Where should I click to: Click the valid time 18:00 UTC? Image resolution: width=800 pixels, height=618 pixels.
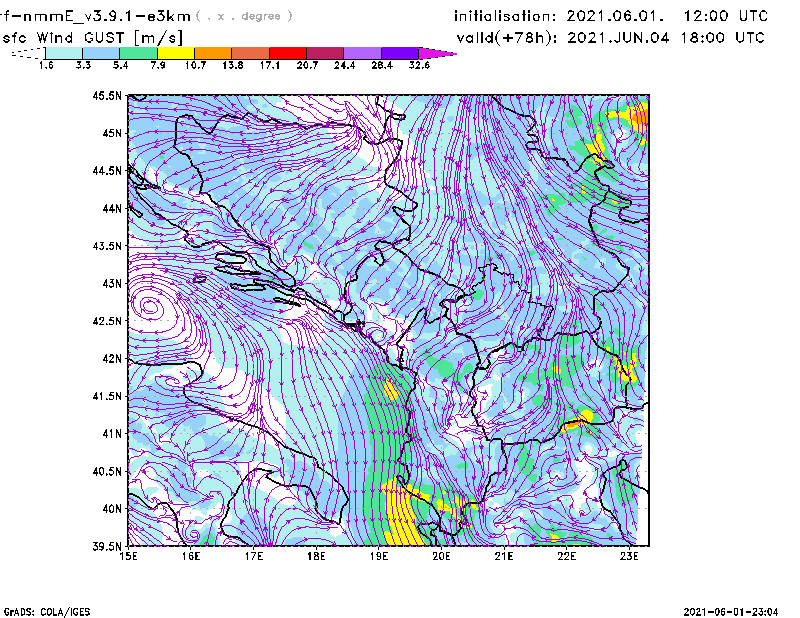[723, 38]
